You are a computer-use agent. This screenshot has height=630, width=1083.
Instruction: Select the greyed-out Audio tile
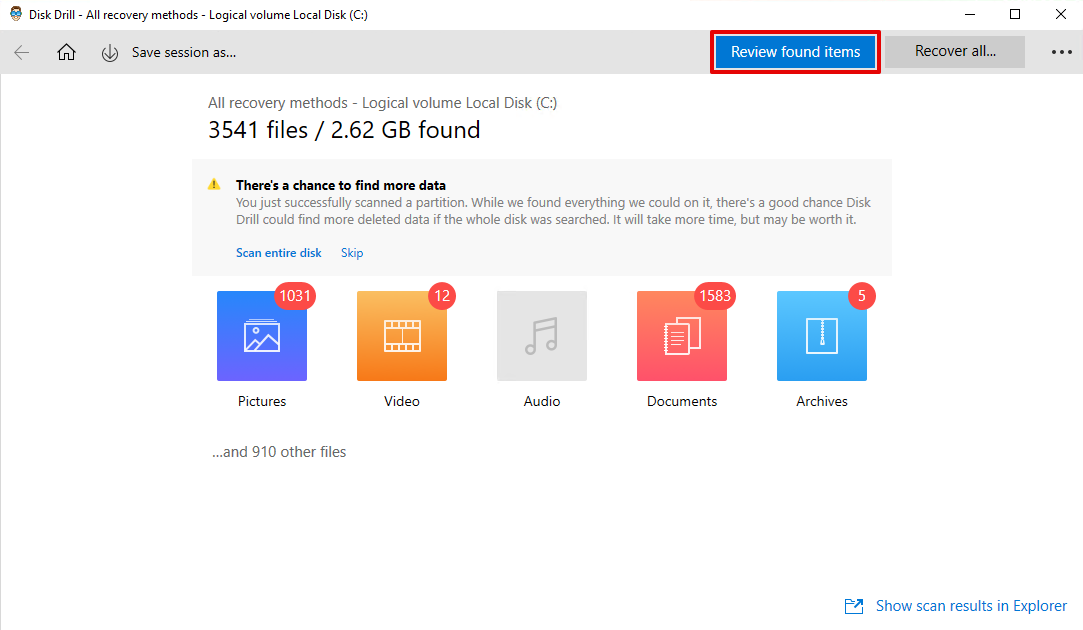(542, 336)
